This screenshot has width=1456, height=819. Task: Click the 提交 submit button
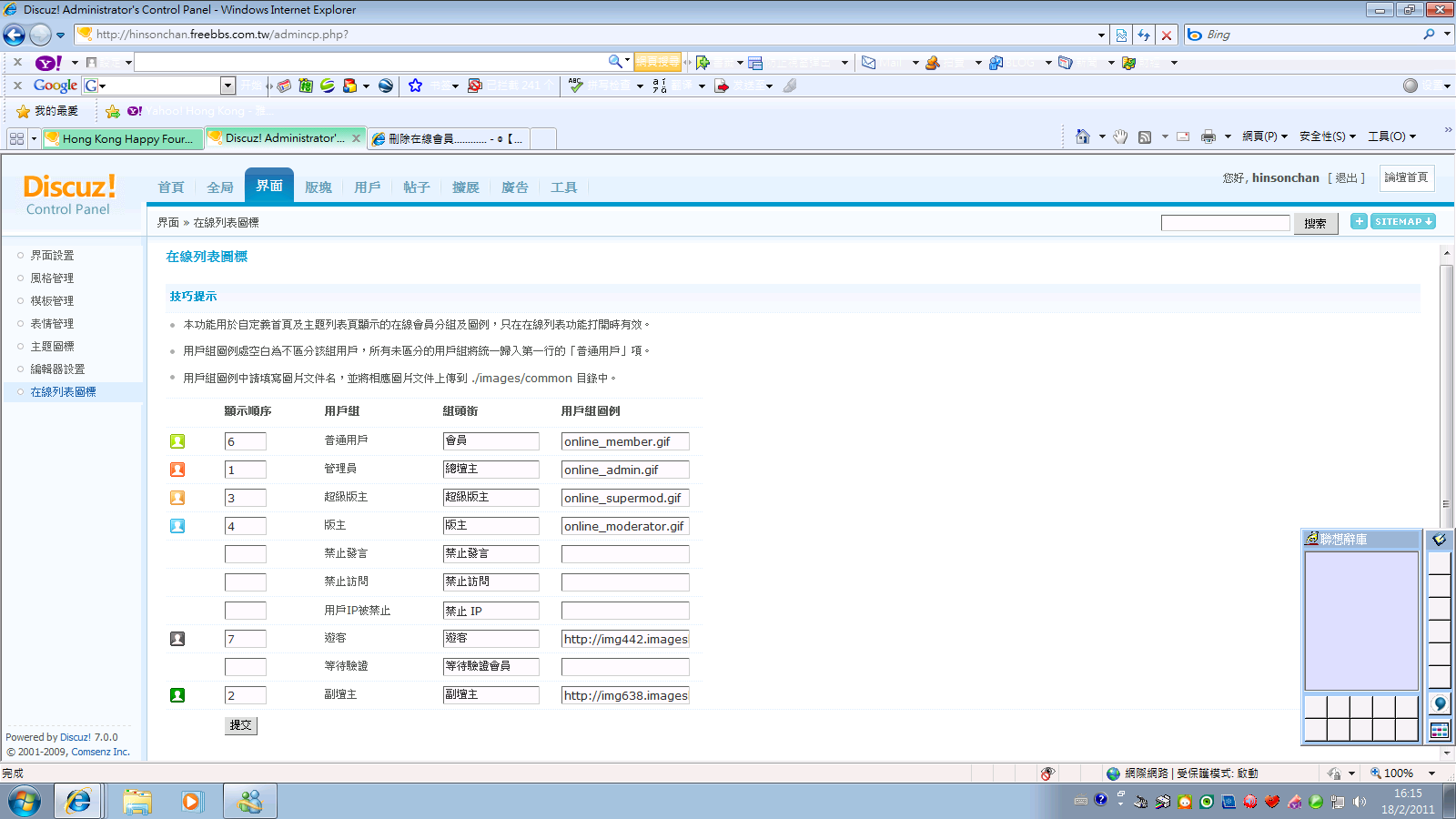[241, 725]
